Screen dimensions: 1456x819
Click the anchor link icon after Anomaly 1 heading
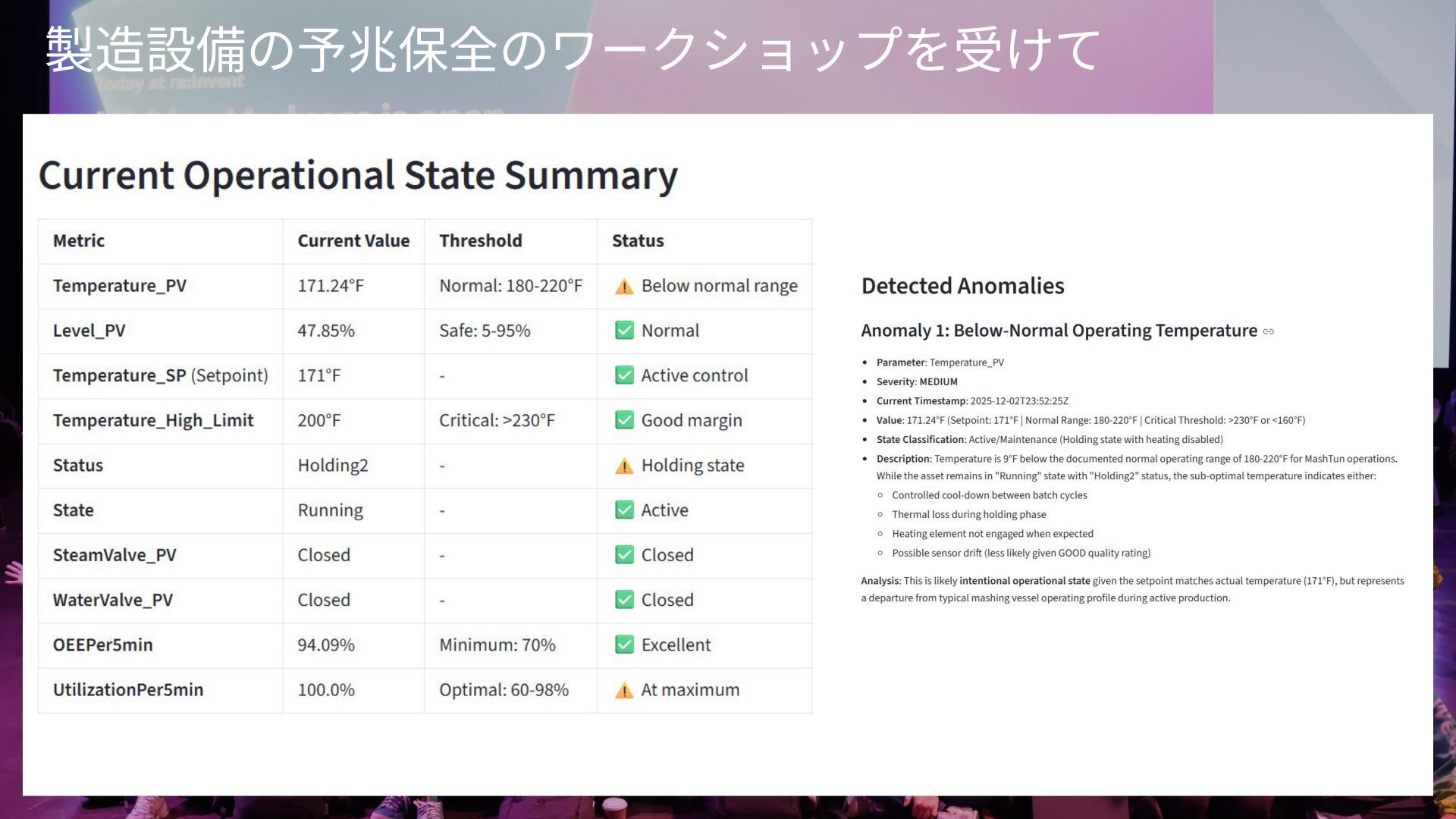tap(1269, 331)
